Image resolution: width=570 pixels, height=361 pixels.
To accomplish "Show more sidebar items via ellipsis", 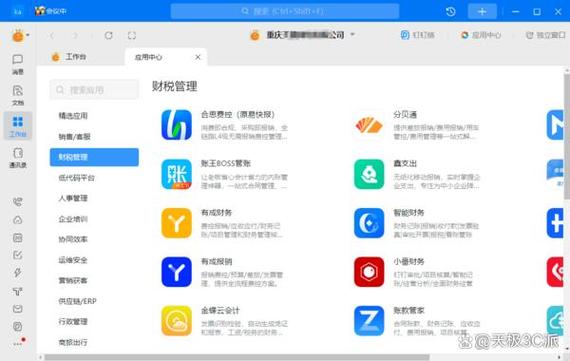I will click(18, 343).
